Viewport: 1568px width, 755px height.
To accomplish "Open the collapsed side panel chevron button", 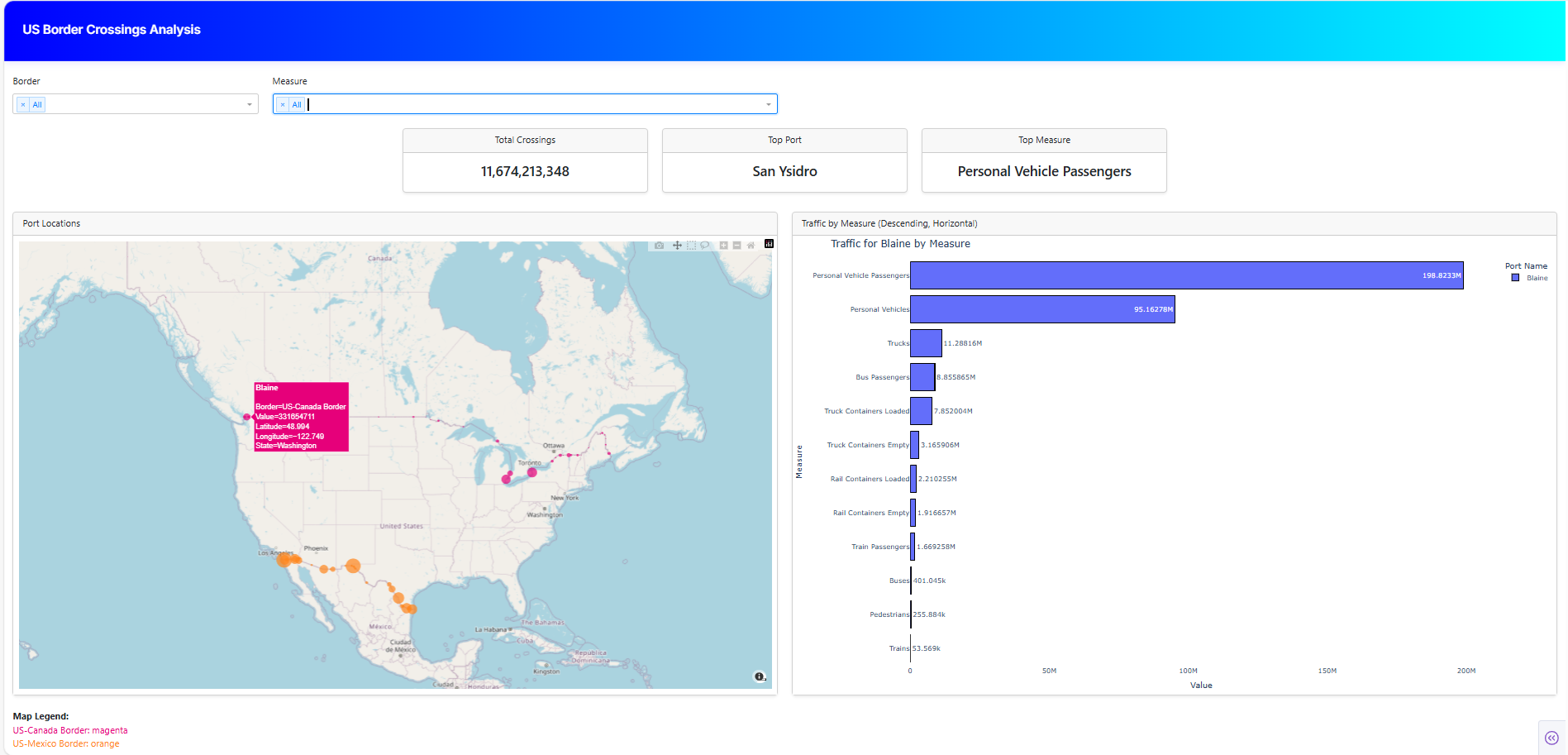I will [1551, 738].
